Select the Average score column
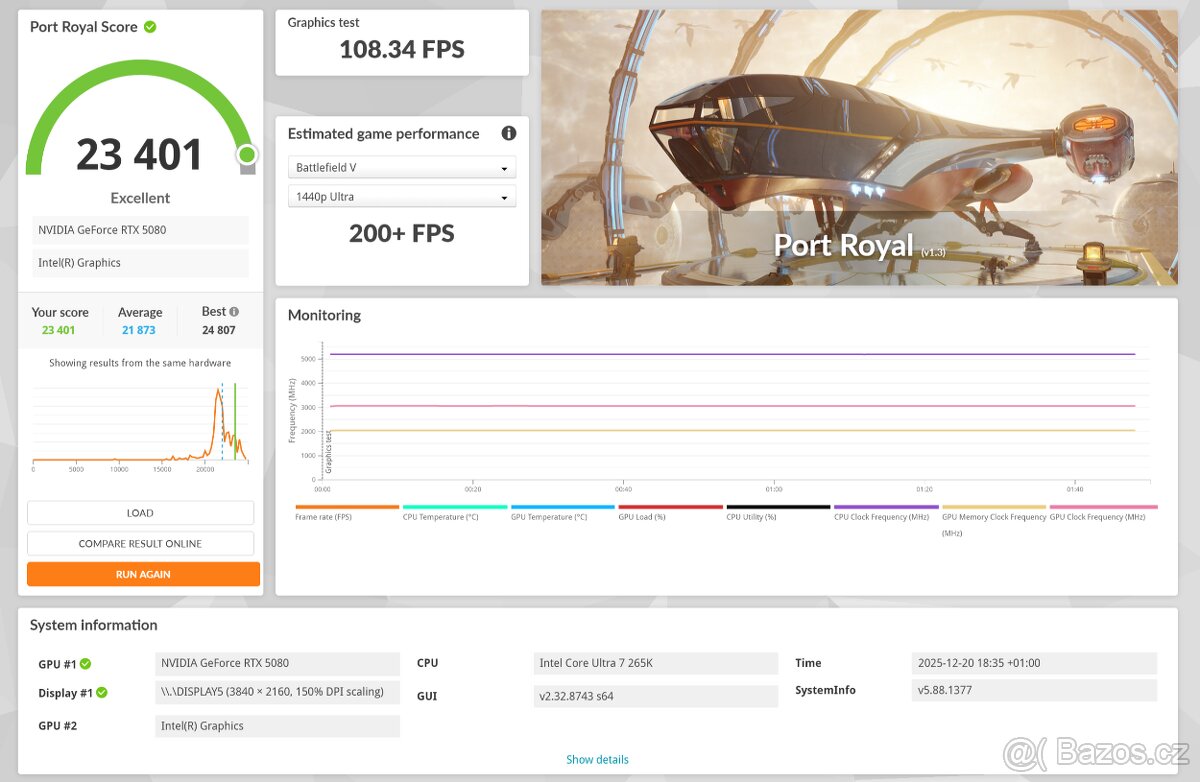1200x782 pixels. [x=139, y=320]
